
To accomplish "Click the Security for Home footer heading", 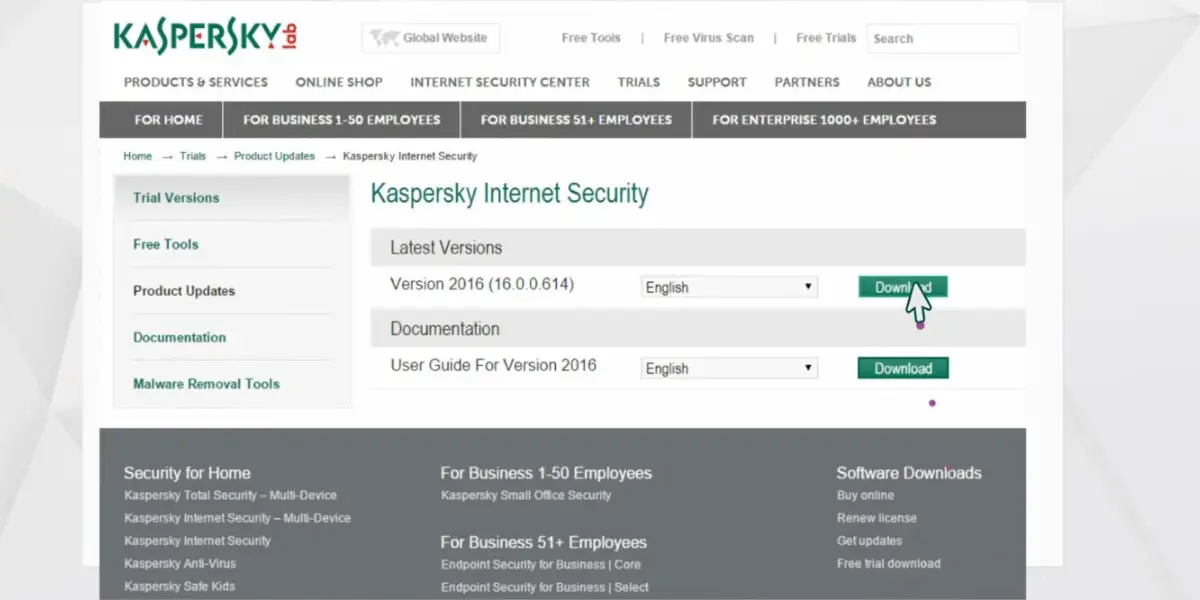I will [x=187, y=473].
